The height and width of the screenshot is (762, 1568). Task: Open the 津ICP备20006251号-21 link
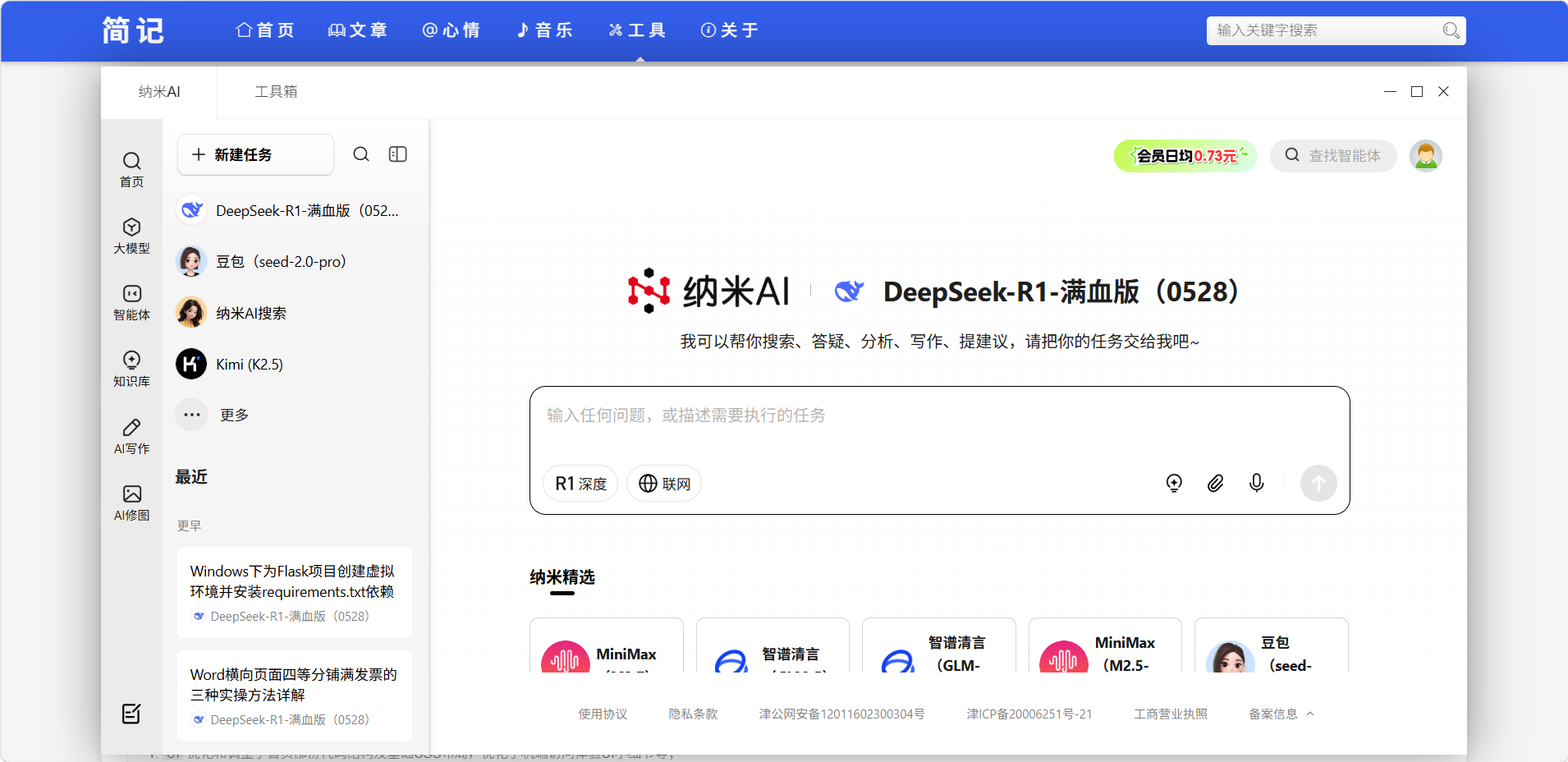1029,714
